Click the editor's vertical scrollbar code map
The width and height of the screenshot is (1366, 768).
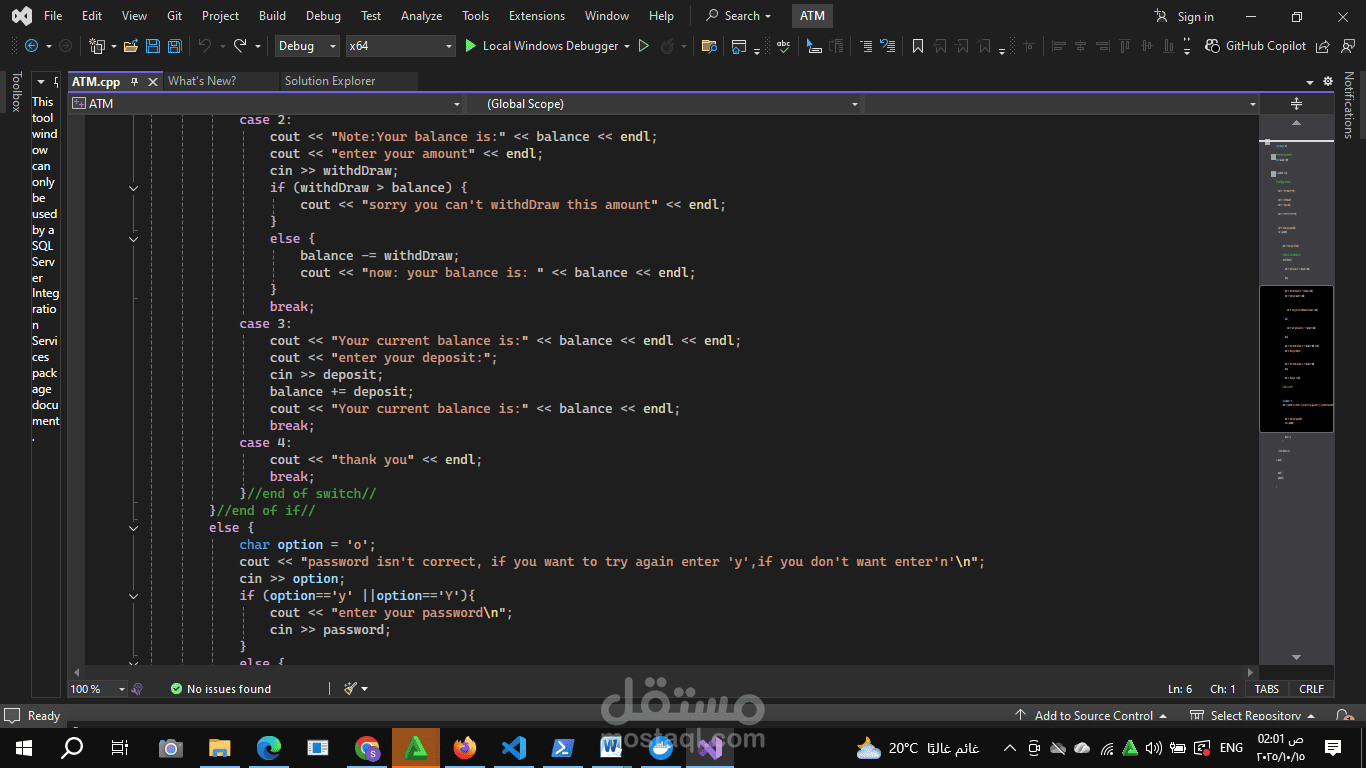coord(1296,388)
